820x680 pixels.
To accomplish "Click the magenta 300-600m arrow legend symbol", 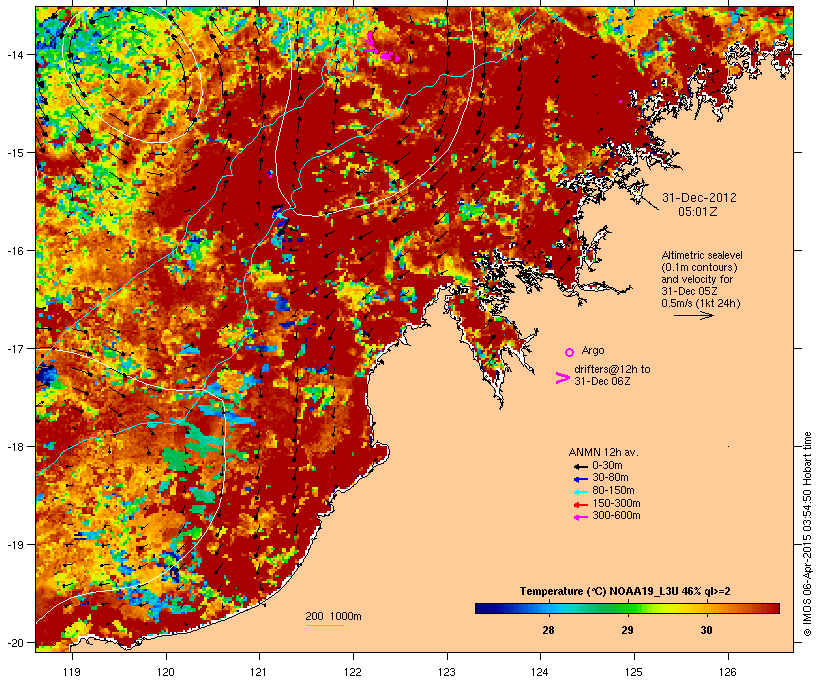I will 580,517.
